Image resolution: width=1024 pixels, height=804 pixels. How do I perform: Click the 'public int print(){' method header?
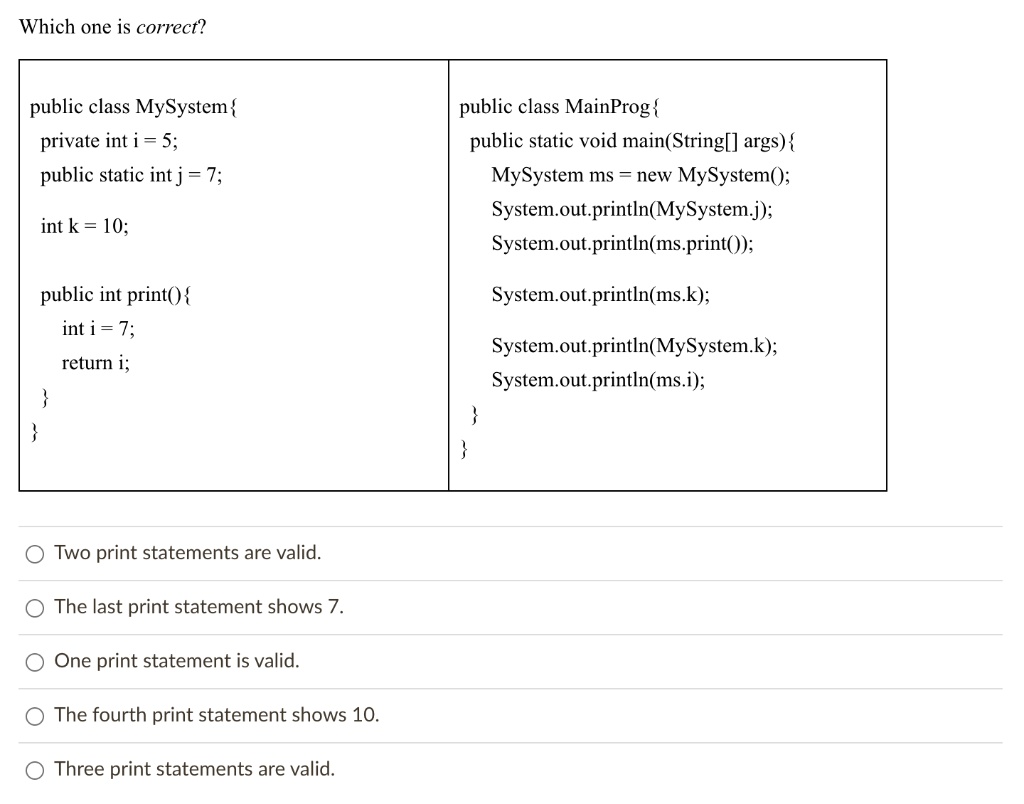[x=118, y=294]
